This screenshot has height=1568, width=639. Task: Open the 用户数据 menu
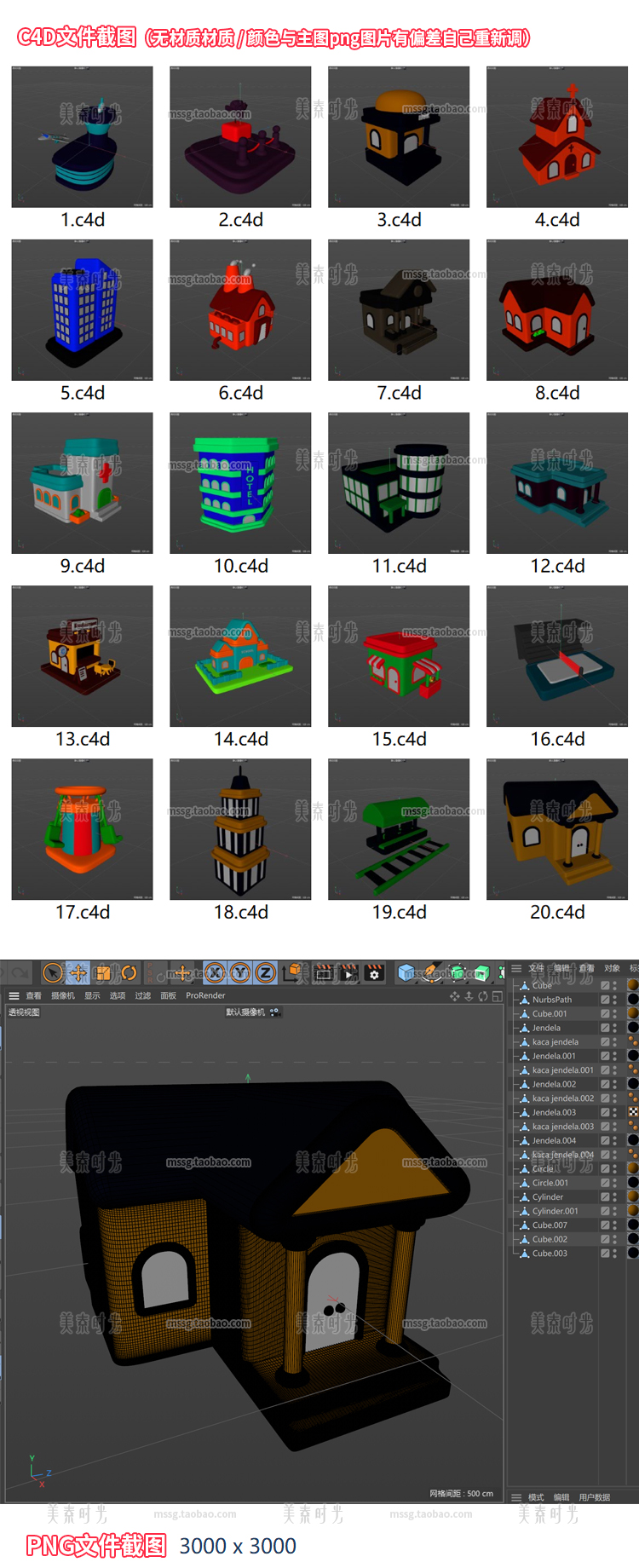click(595, 1497)
